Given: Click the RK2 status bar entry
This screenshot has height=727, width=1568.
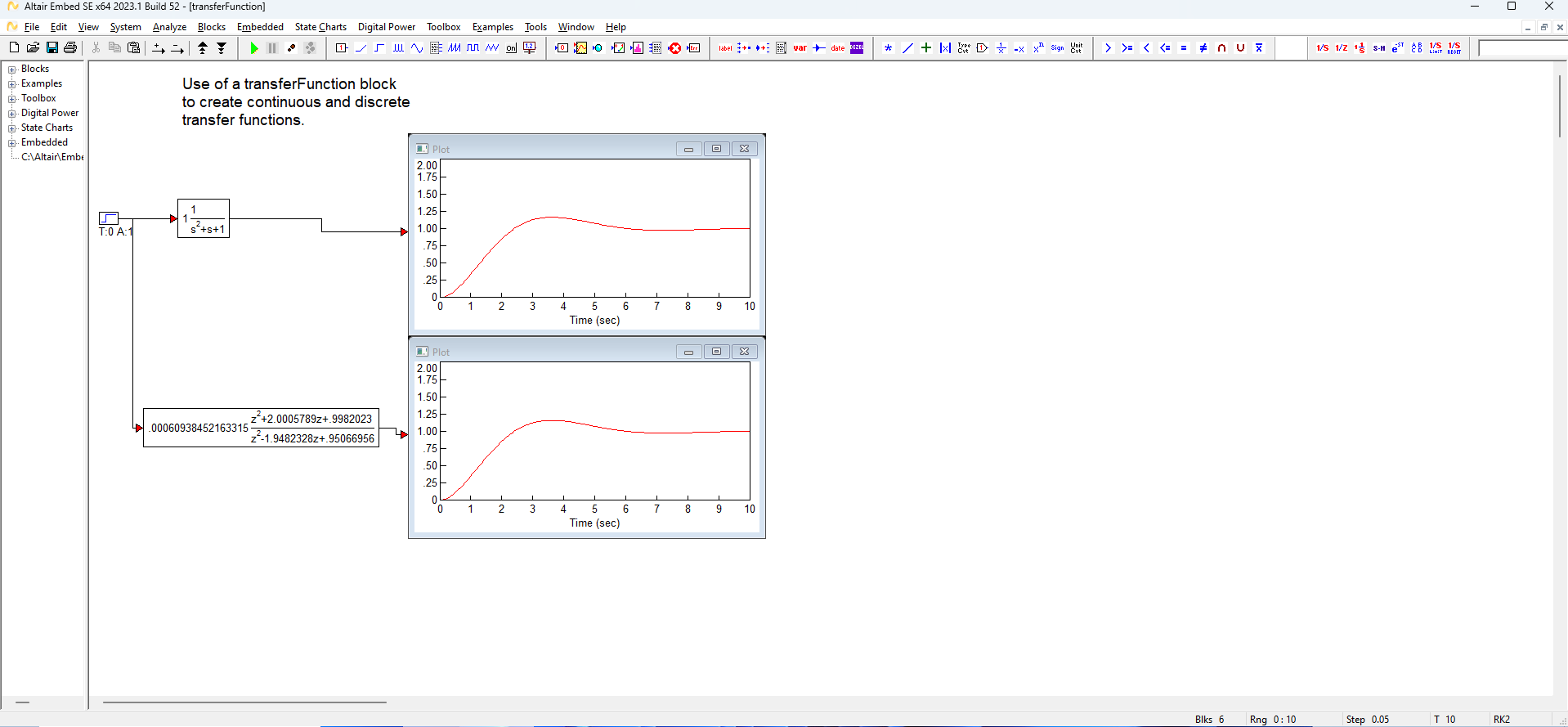Looking at the screenshot, I should pyautogui.click(x=1502, y=720).
